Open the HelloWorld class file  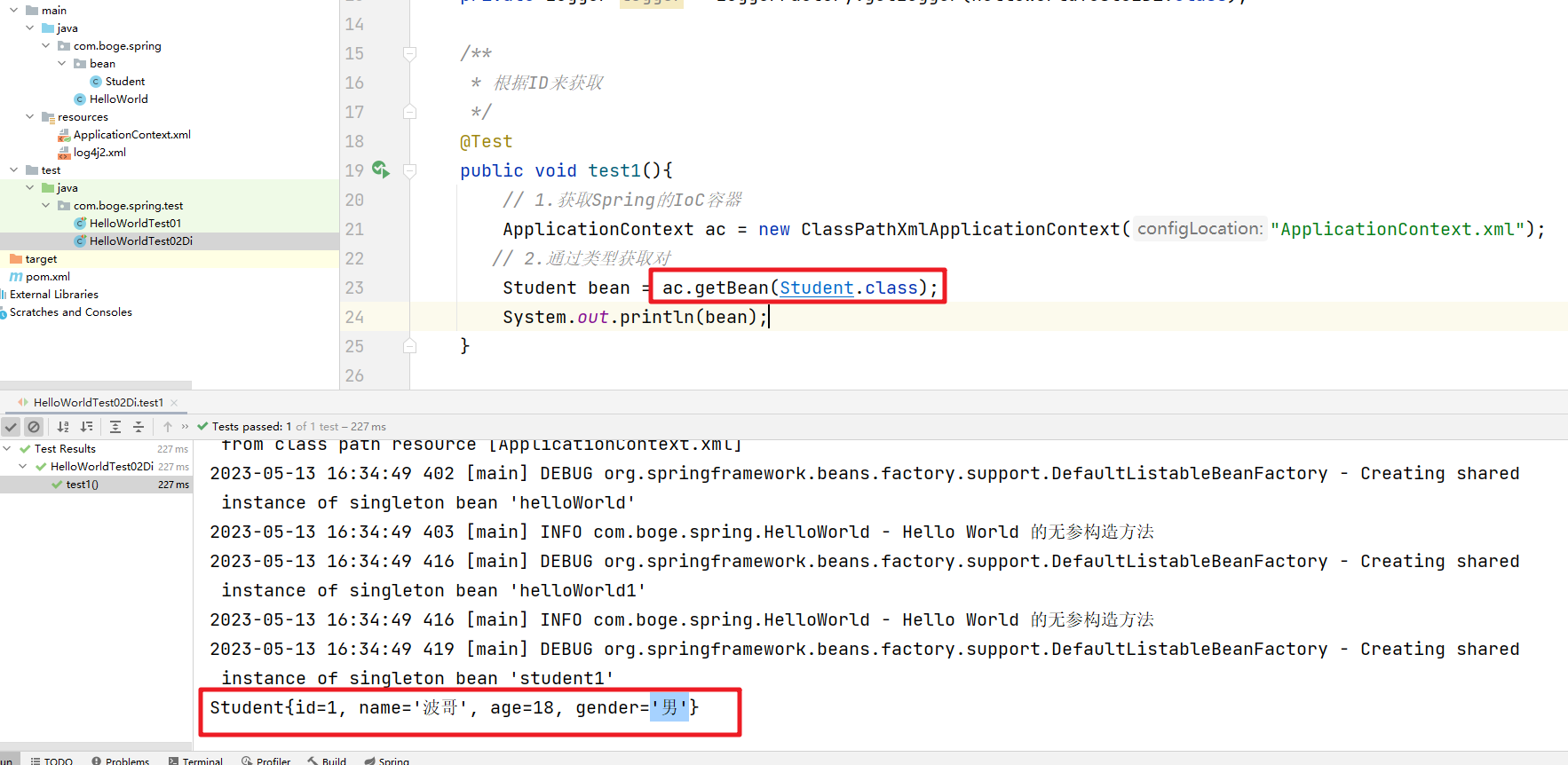click(x=118, y=99)
